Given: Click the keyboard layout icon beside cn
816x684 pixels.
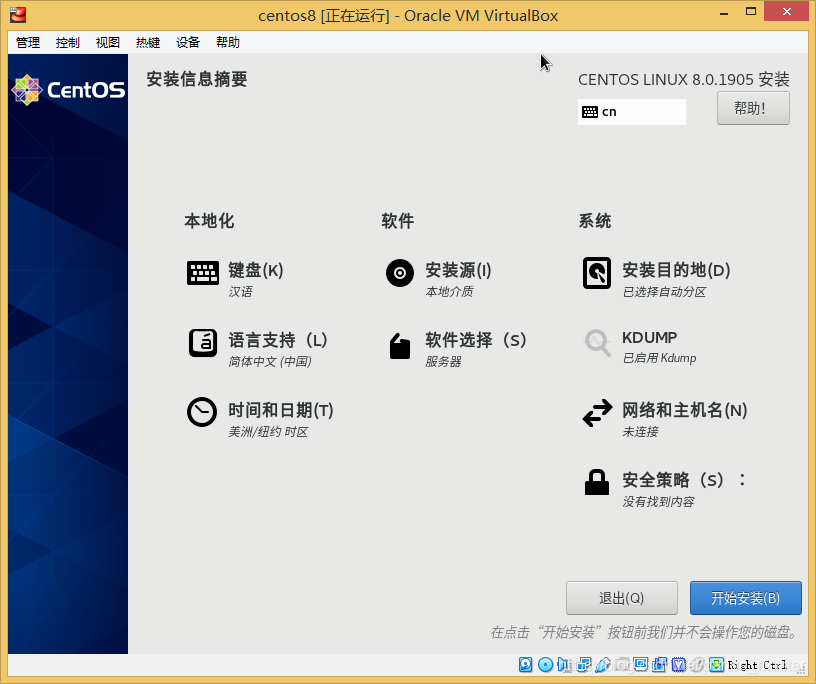Looking at the screenshot, I should coord(590,112).
